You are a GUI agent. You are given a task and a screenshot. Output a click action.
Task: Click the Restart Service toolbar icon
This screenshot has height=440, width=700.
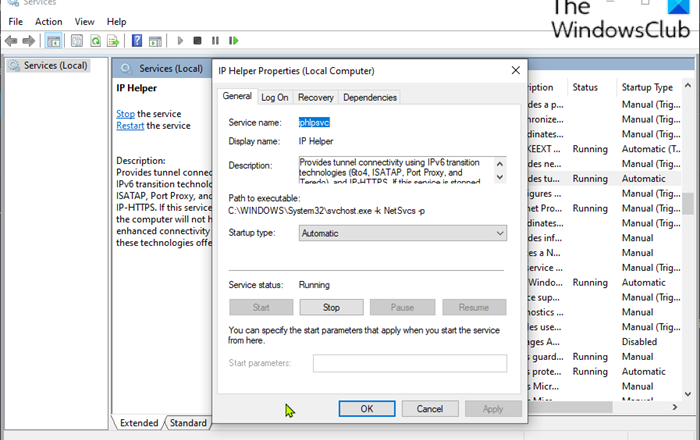pos(233,41)
